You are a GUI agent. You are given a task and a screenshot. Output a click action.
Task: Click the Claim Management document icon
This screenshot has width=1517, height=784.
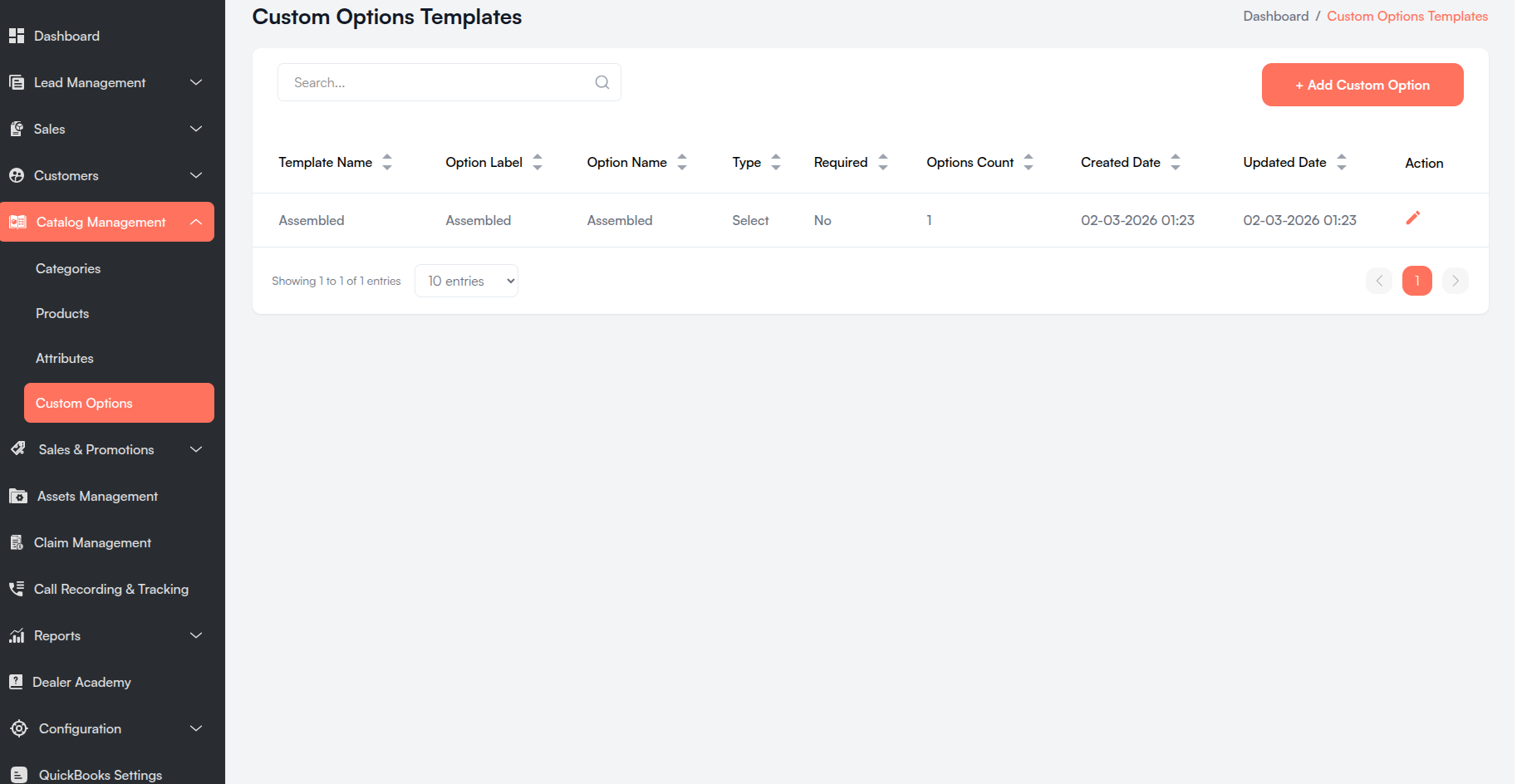pos(17,542)
